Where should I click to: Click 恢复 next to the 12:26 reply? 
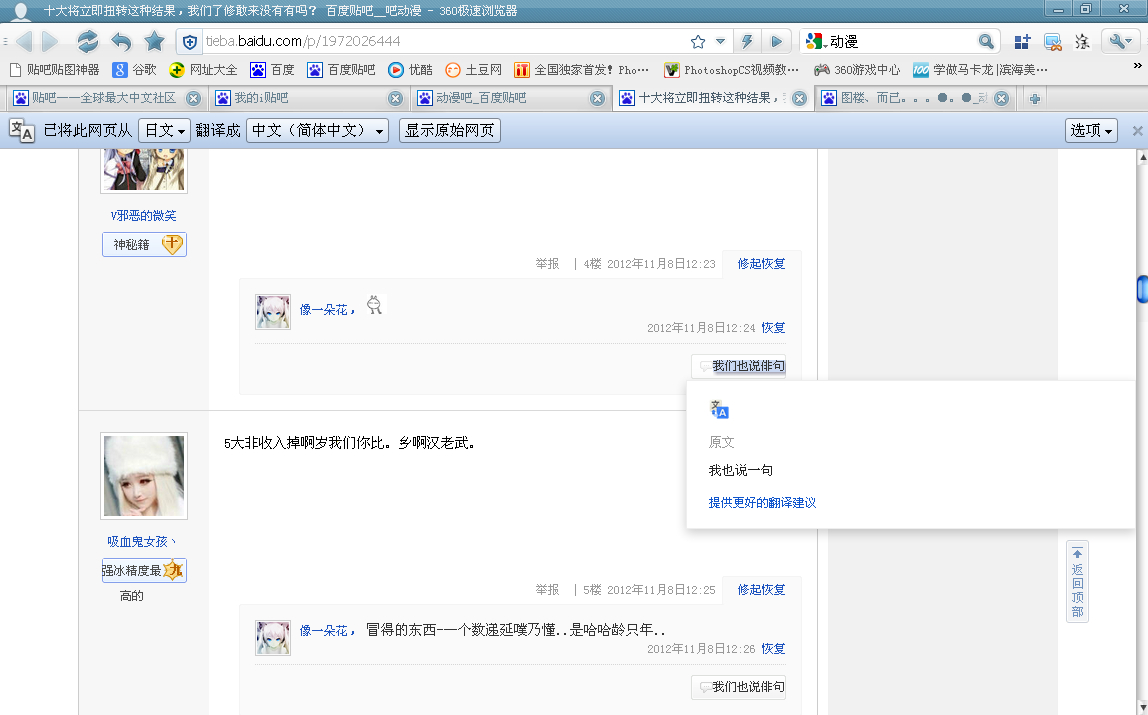pyautogui.click(x=773, y=648)
